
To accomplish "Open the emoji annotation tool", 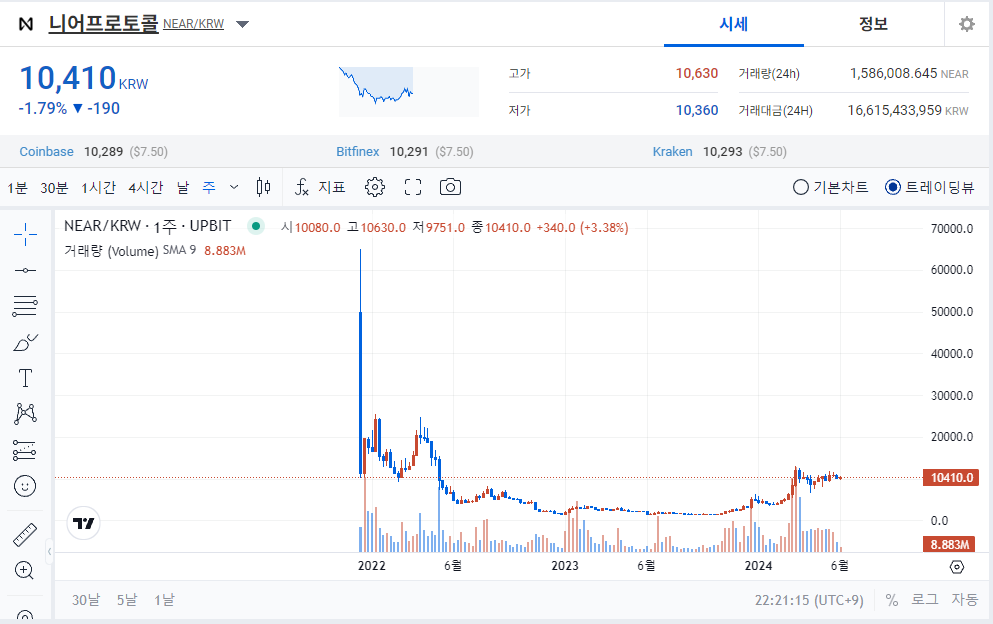I will pos(24,486).
